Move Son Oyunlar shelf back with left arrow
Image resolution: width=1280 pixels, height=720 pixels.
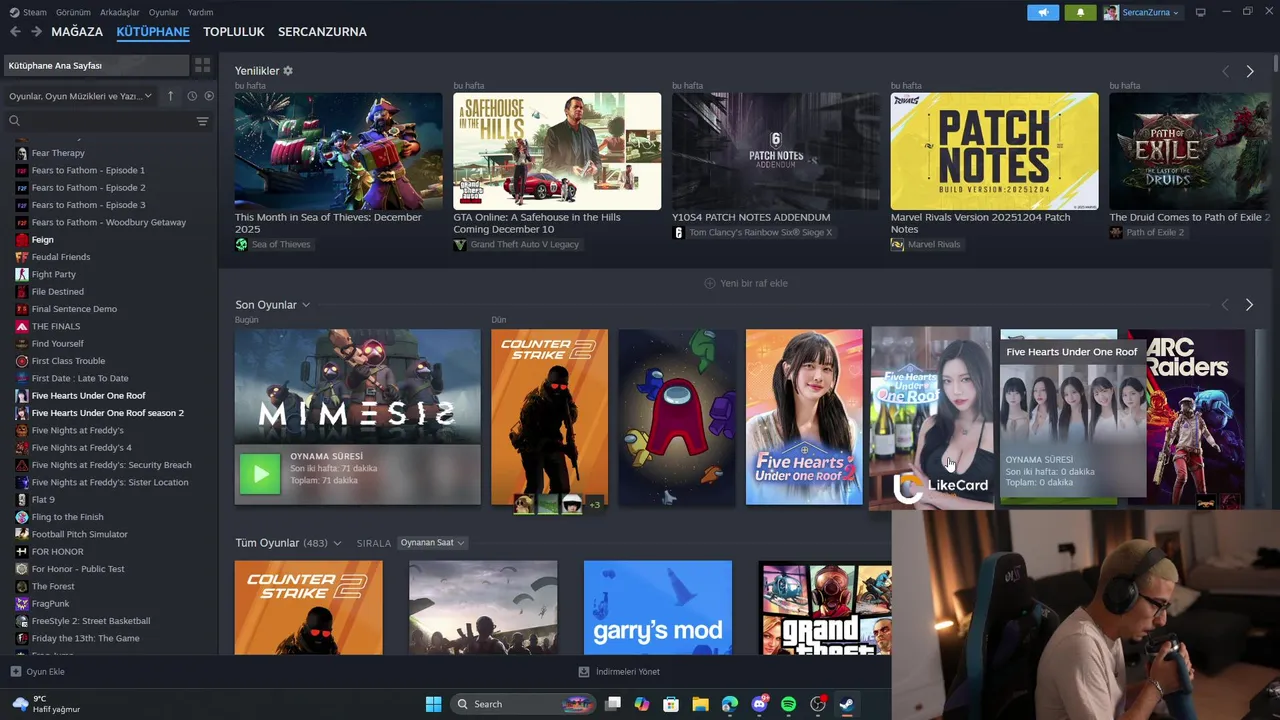point(1225,304)
